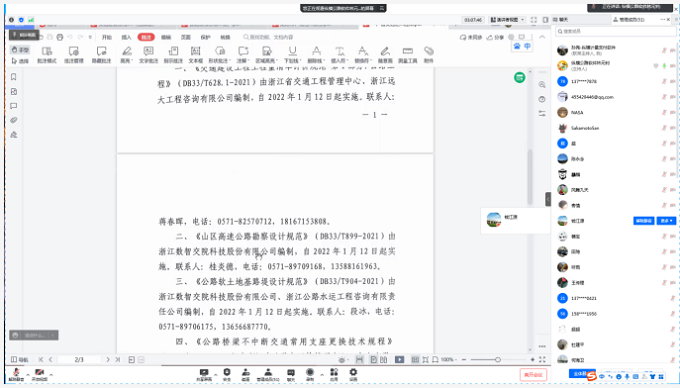Click the red 离开会议 leave meeting button

[x=533, y=375]
